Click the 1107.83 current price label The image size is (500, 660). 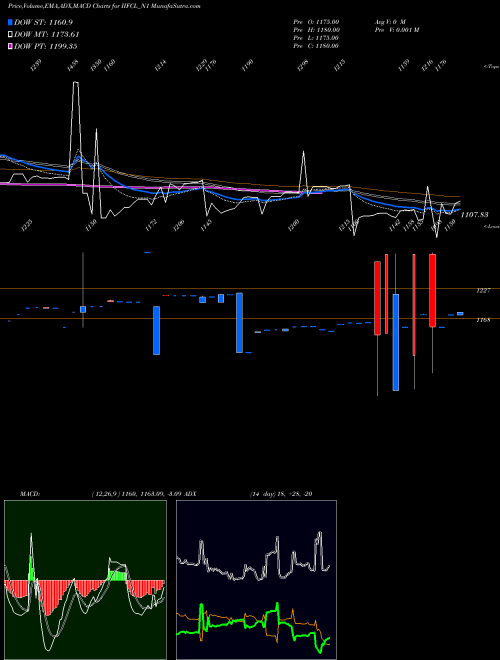click(x=474, y=215)
